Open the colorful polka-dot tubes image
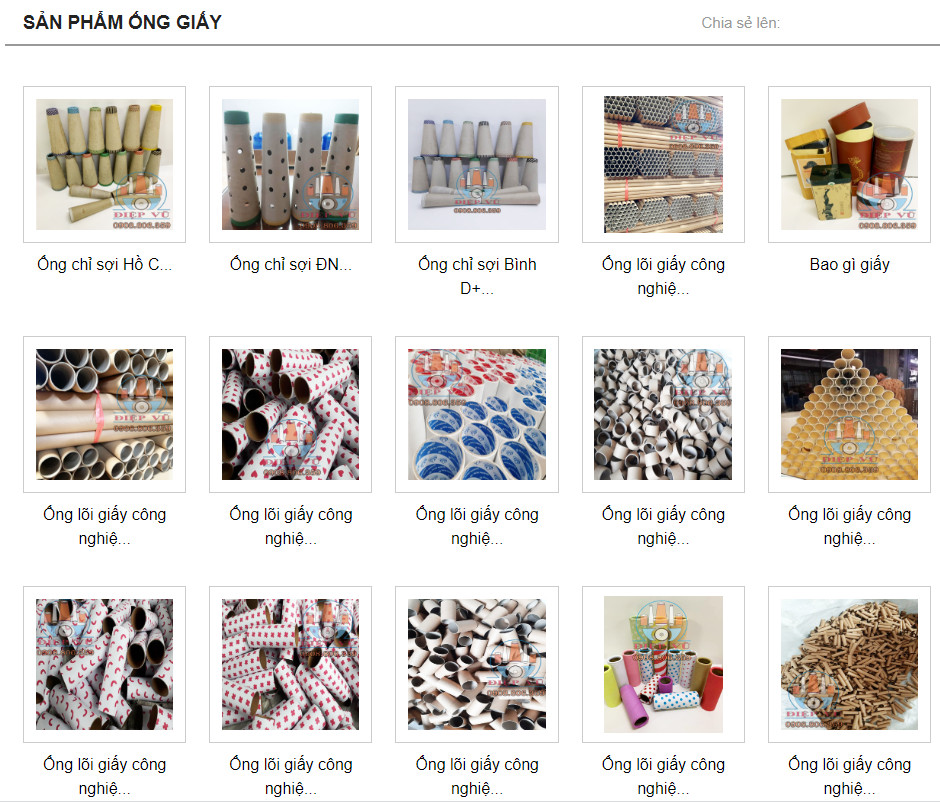Image resolution: width=940 pixels, height=802 pixels. pos(663,664)
